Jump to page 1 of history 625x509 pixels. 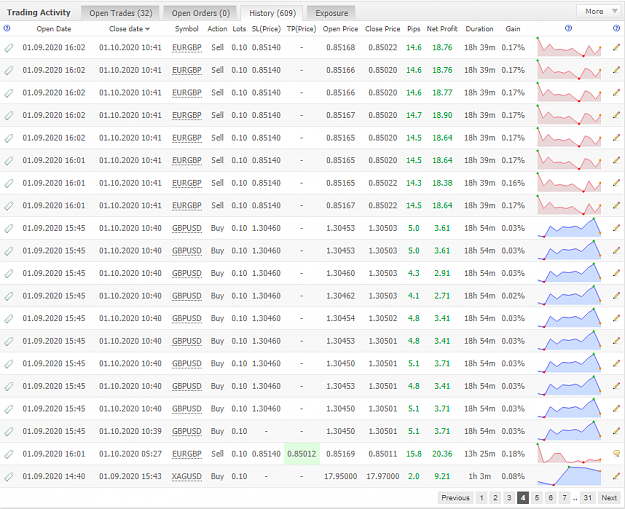pyautogui.click(x=482, y=497)
